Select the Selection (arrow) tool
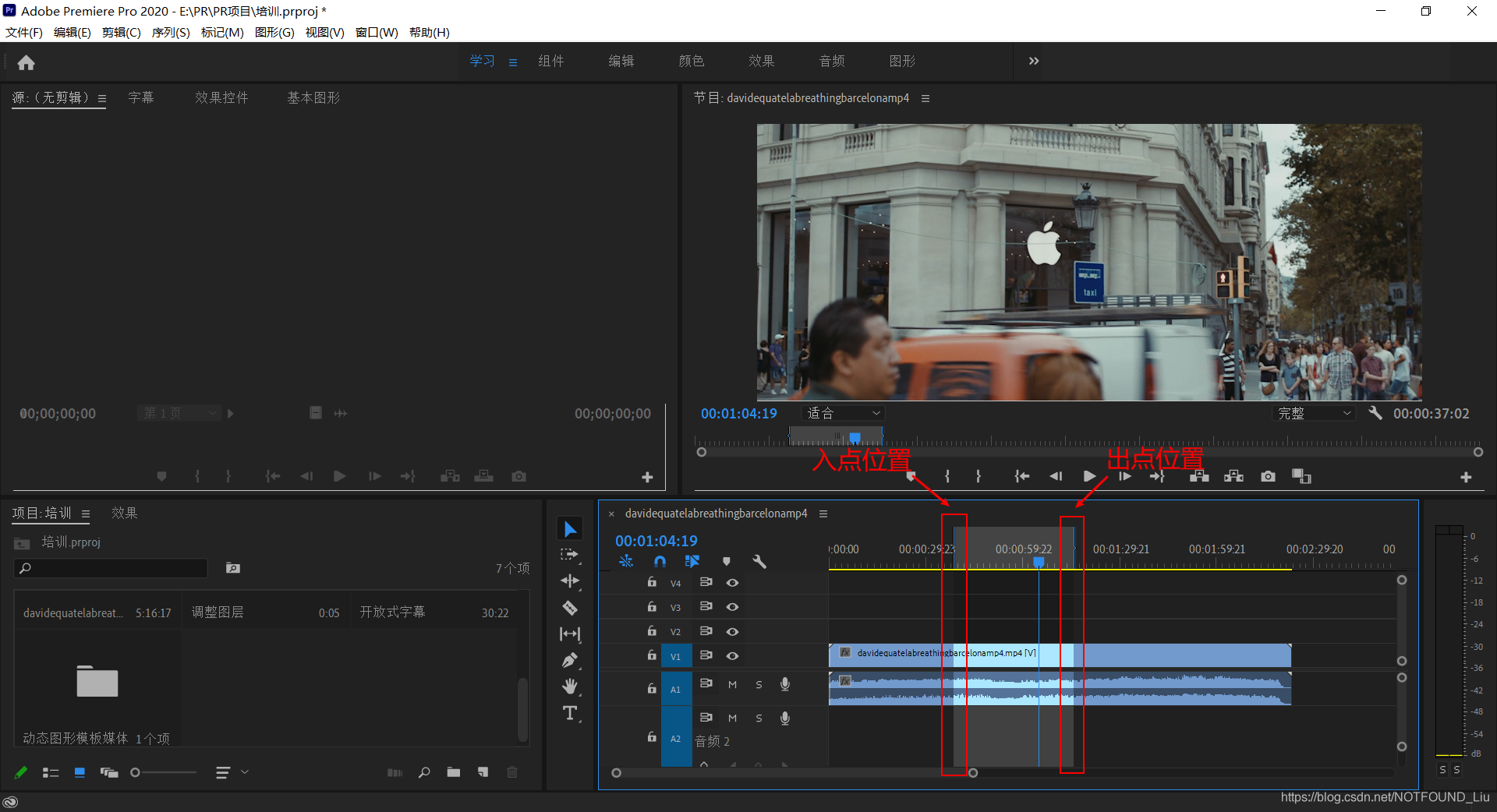Screen dimensions: 1497x812 (x=570, y=529)
